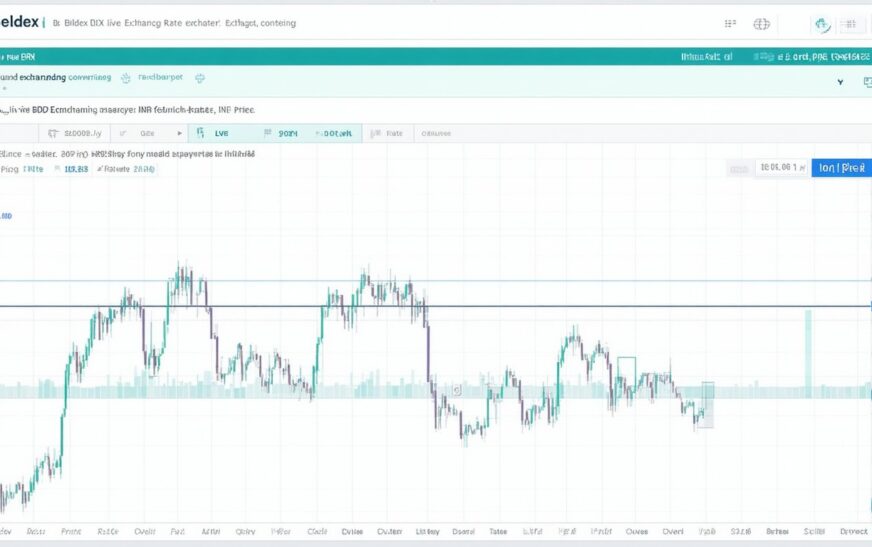Select the 'LIVE' tab in chart toolbar

(x=222, y=132)
